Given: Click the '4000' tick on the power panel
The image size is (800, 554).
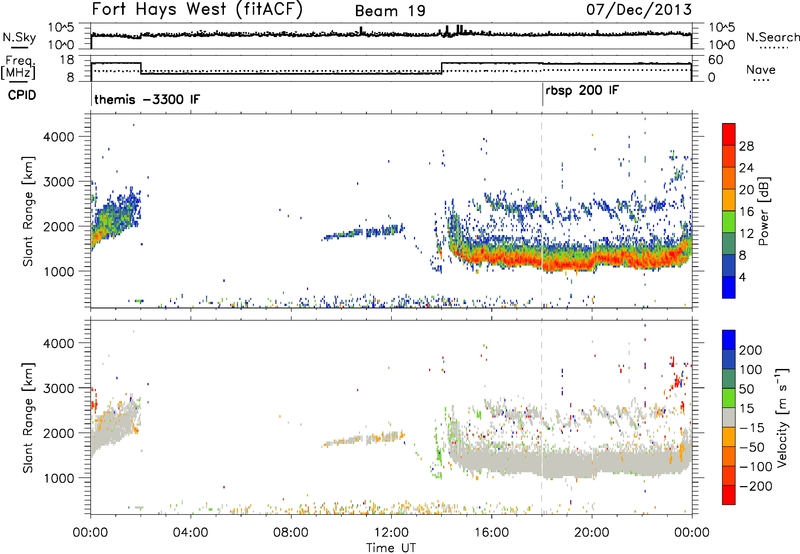Looking at the screenshot, I should [58, 137].
